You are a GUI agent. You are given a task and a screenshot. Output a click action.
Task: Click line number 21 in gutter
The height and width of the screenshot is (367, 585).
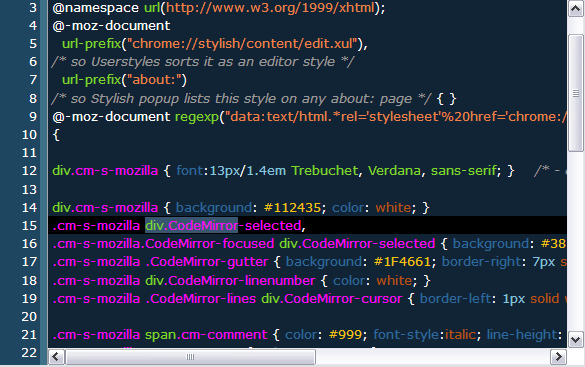[x=29, y=335]
